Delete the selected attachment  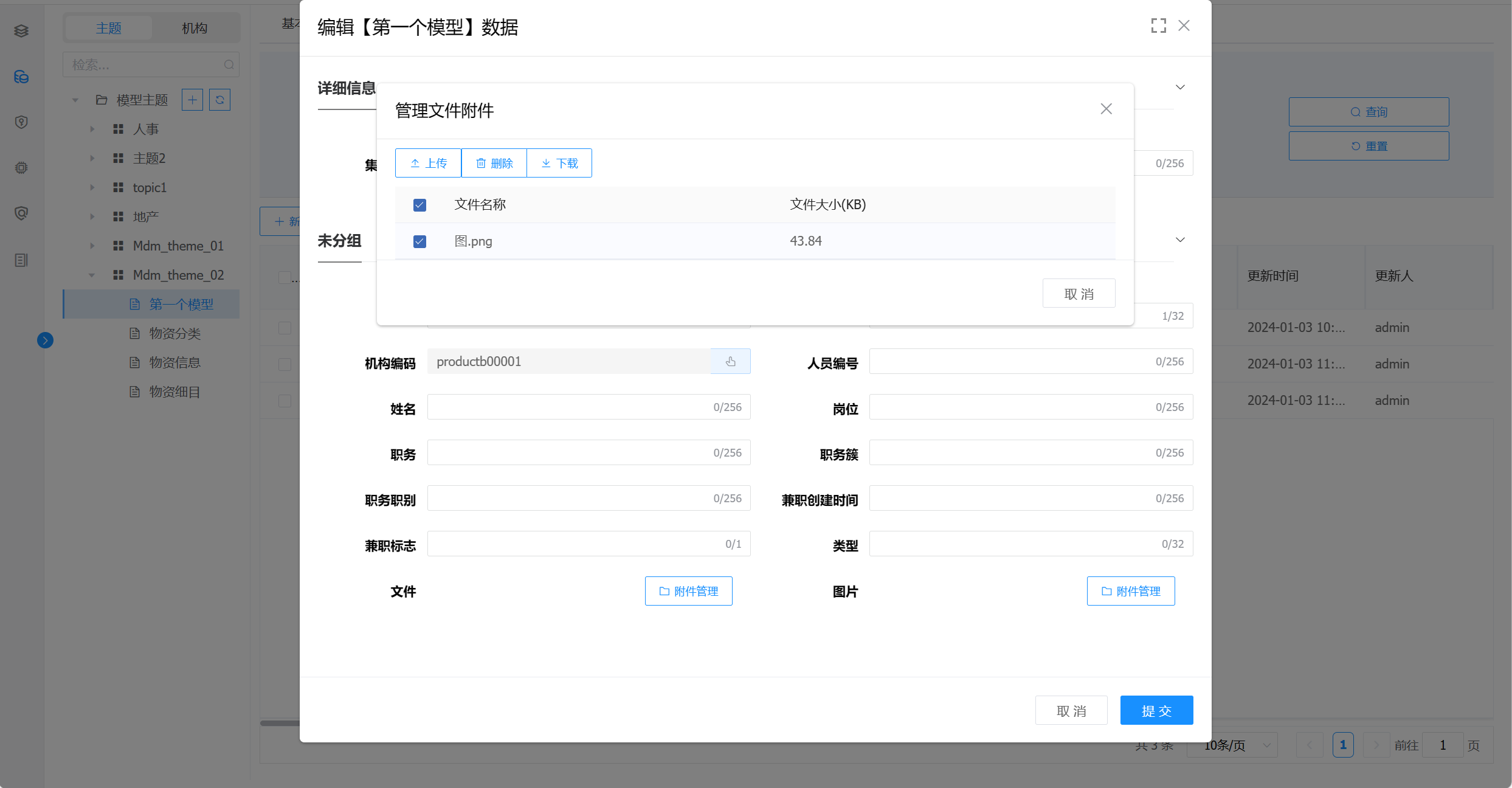coord(494,163)
